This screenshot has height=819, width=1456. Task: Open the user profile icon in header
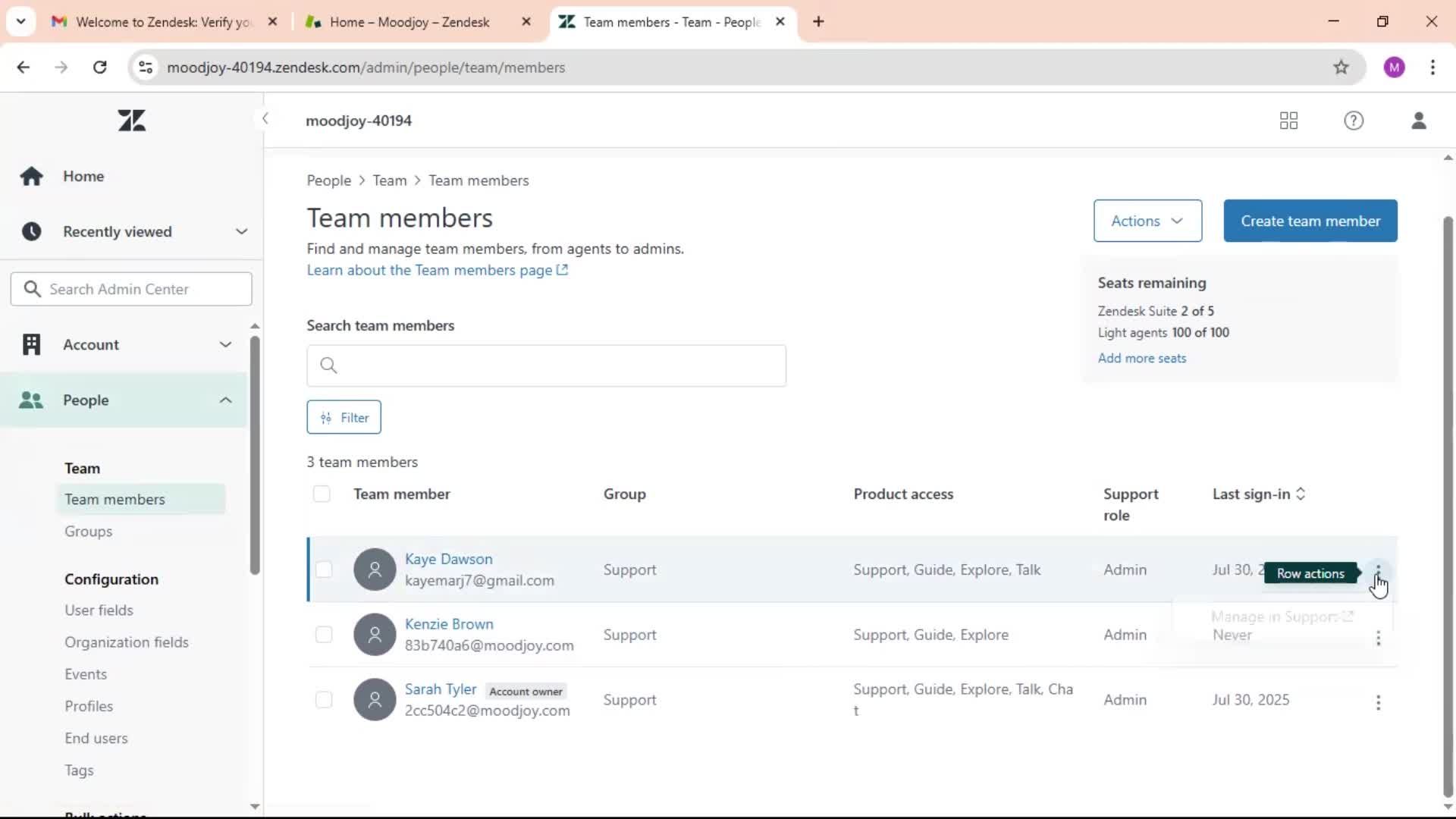[1419, 121]
